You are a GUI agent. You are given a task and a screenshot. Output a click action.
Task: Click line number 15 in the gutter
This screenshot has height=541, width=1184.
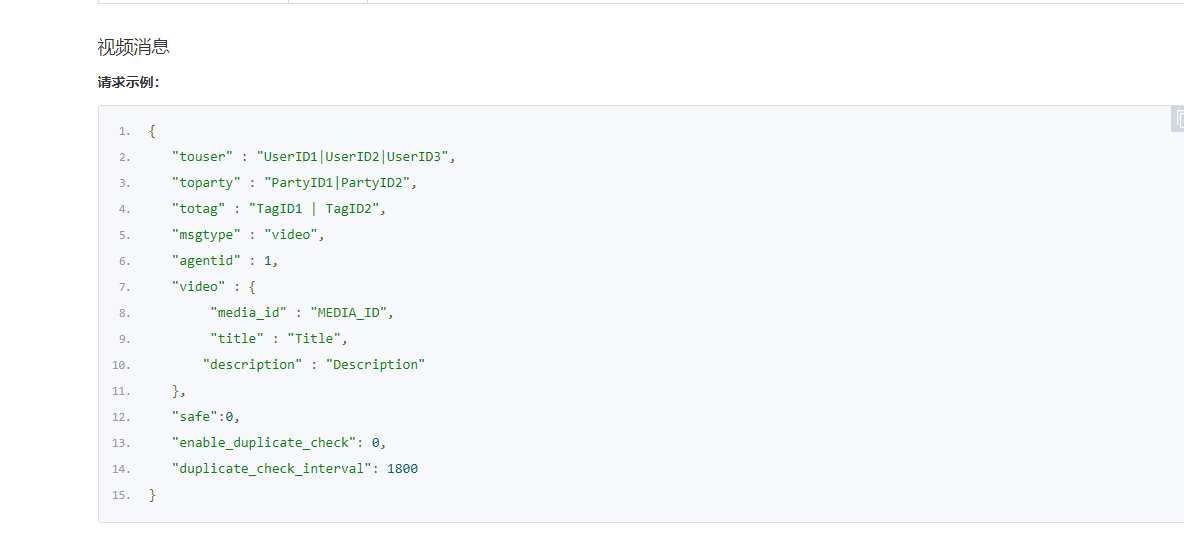122,495
